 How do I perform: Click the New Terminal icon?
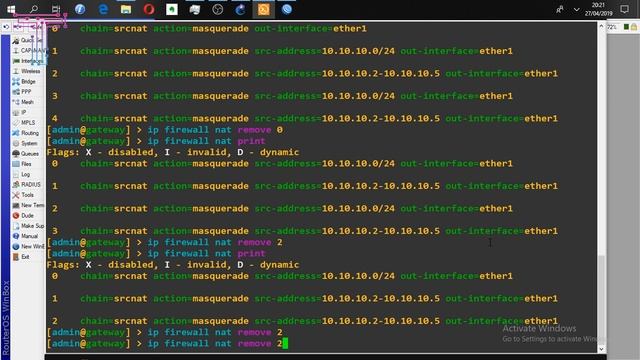click(16, 205)
